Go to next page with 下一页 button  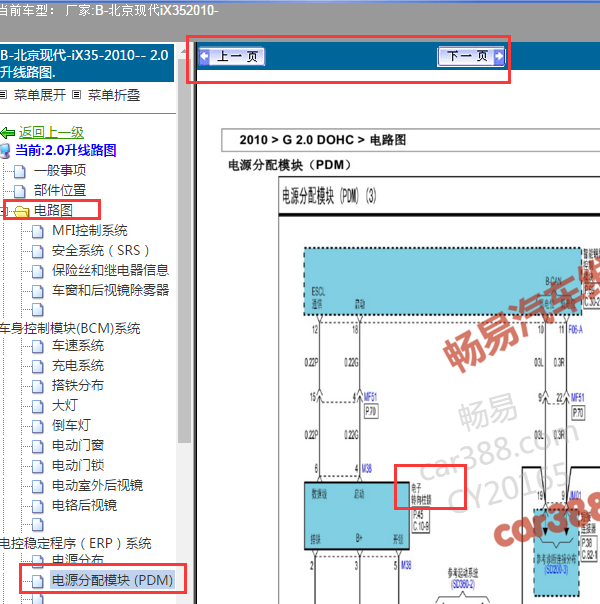[x=471, y=57]
